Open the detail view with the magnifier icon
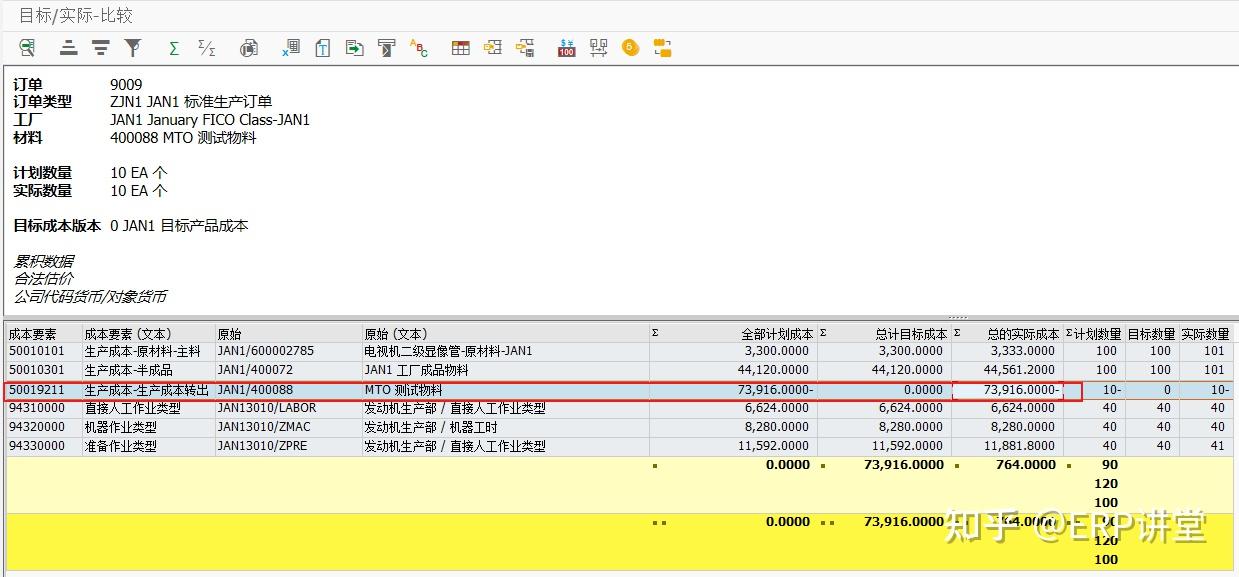This screenshot has width=1239, height=577. pos(28,47)
